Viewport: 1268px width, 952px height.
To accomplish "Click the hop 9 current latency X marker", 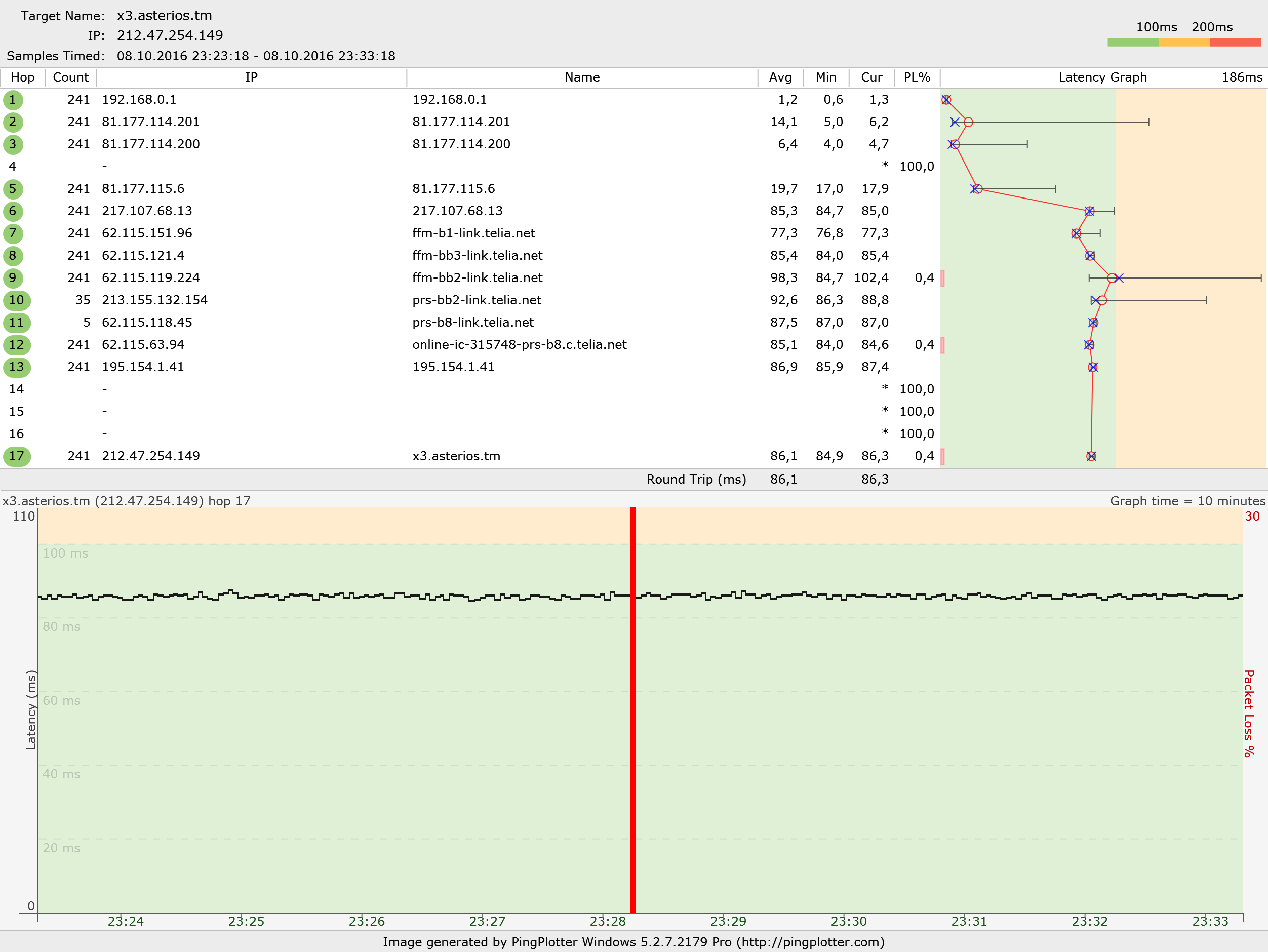I will 1119,278.
